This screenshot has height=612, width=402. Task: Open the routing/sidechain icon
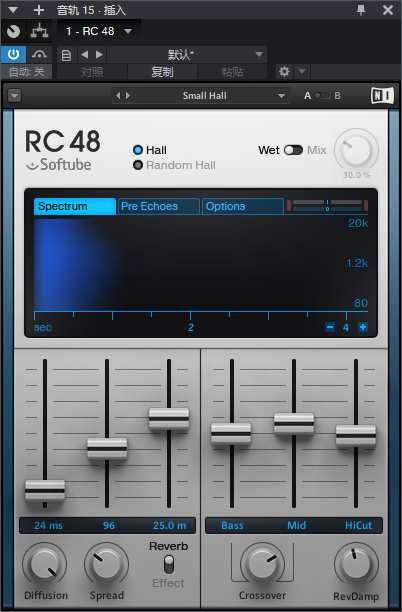(39, 31)
